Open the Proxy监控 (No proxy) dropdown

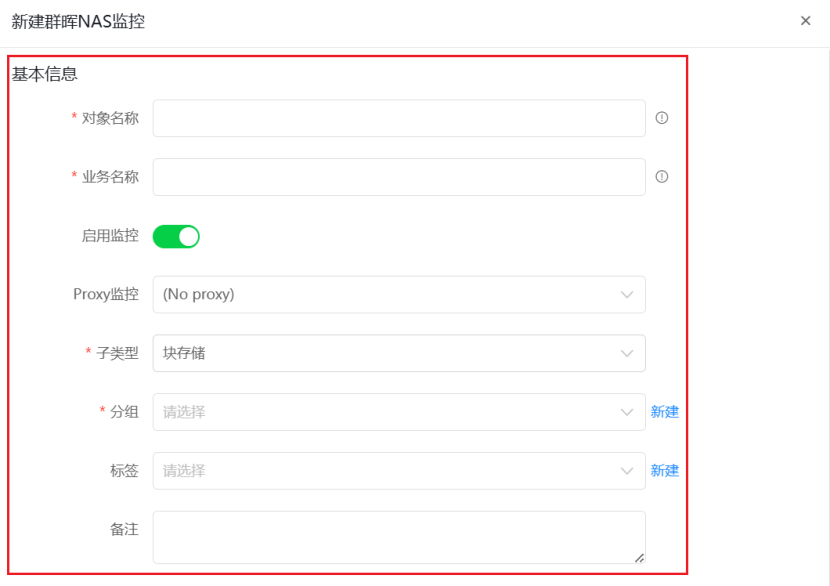[x=399, y=294]
